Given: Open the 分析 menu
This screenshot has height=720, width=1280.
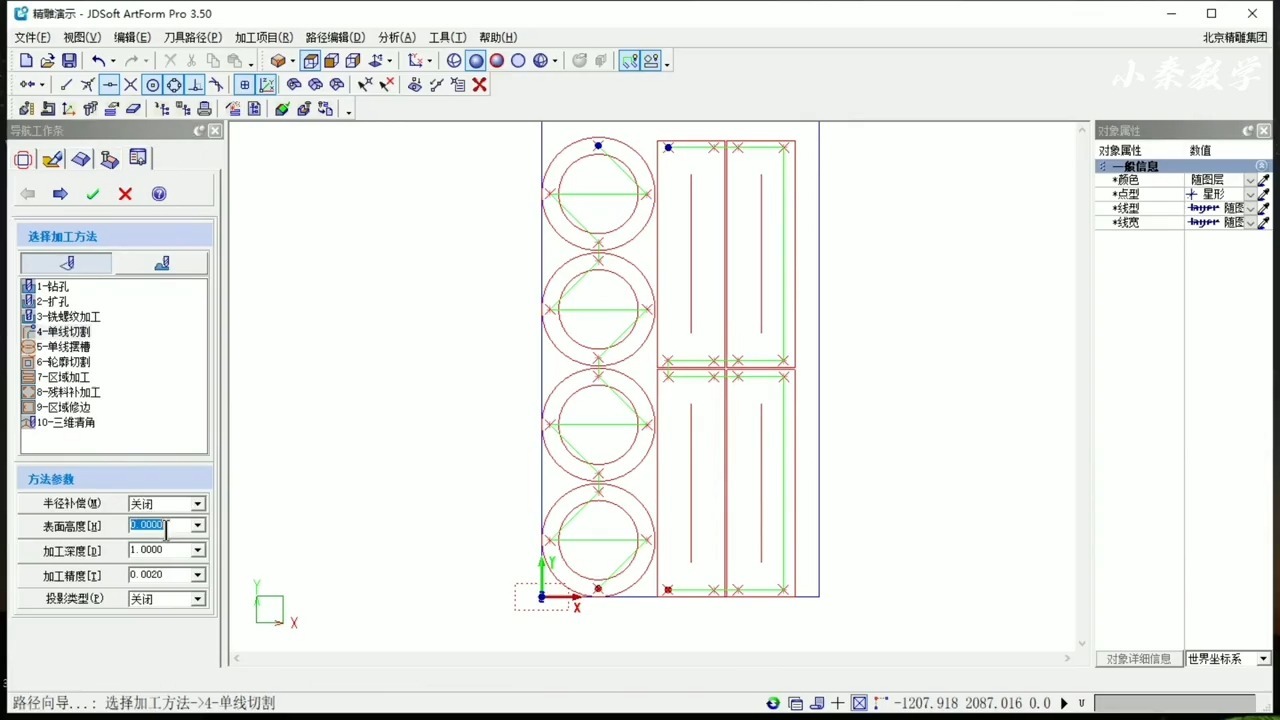Looking at the screenshot, I should (397, 38).
